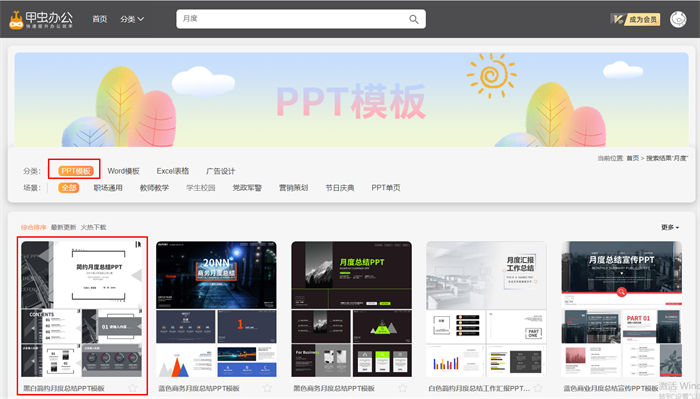Click the 成为会员 button
Screen dimensions: 700x399
coord(643,19)
